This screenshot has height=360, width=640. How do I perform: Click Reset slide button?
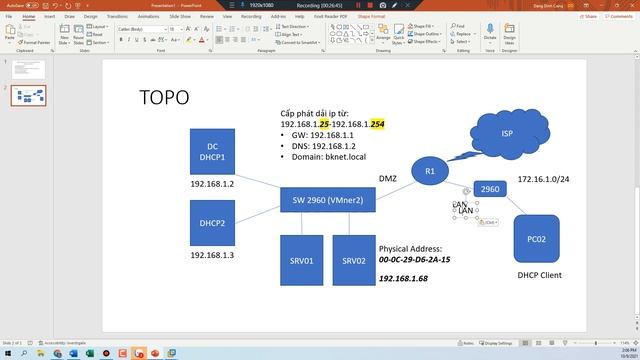[95, 35]
